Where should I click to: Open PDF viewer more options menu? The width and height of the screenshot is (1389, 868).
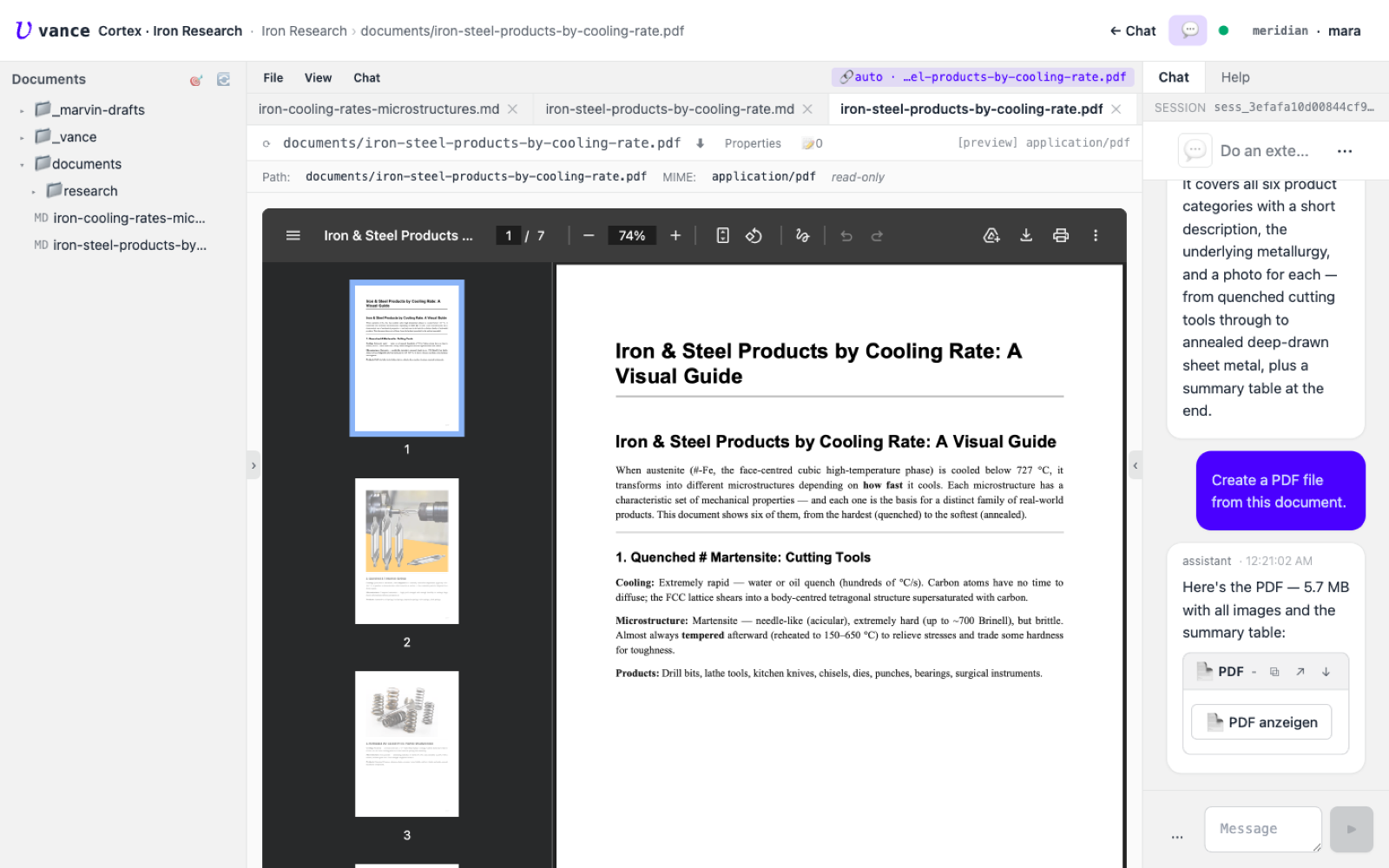click(x=1096, y=235)
